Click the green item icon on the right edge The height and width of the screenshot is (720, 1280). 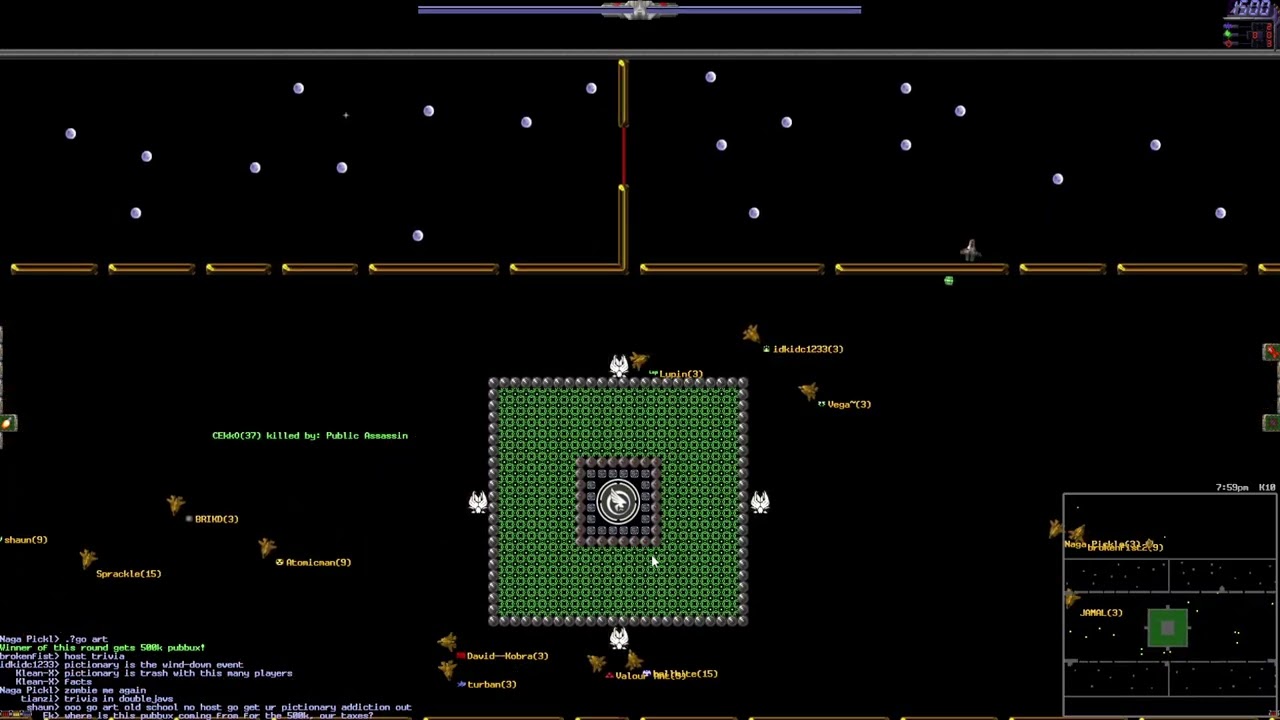(x=1271, y=423)
